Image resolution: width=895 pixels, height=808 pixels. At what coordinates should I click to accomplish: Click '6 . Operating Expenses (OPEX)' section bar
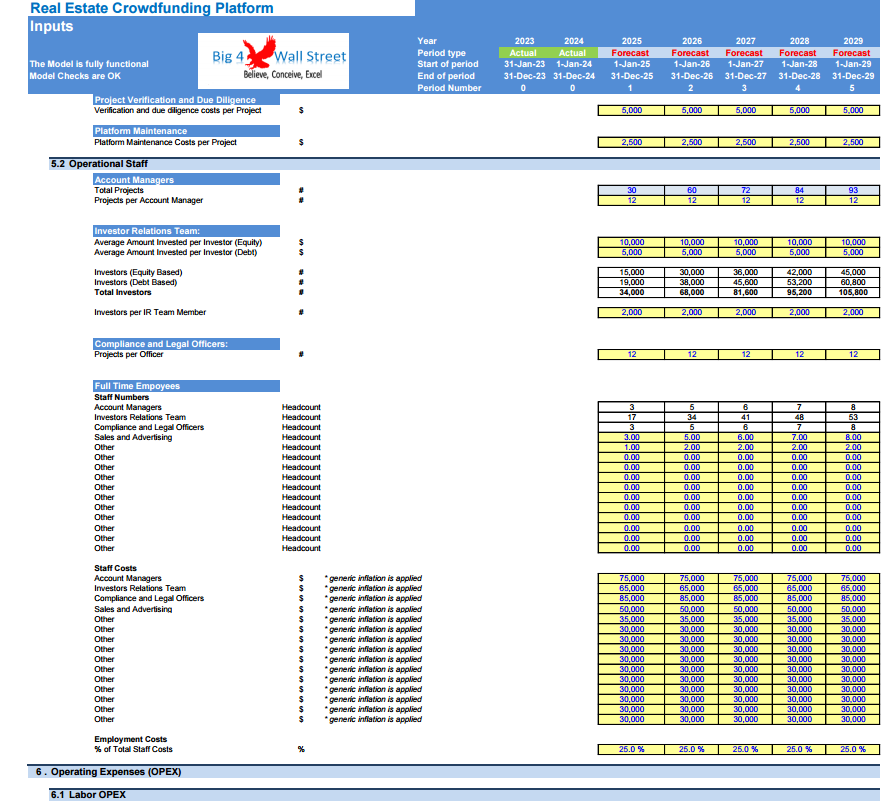pyautogui.click(x=454, y=772)
